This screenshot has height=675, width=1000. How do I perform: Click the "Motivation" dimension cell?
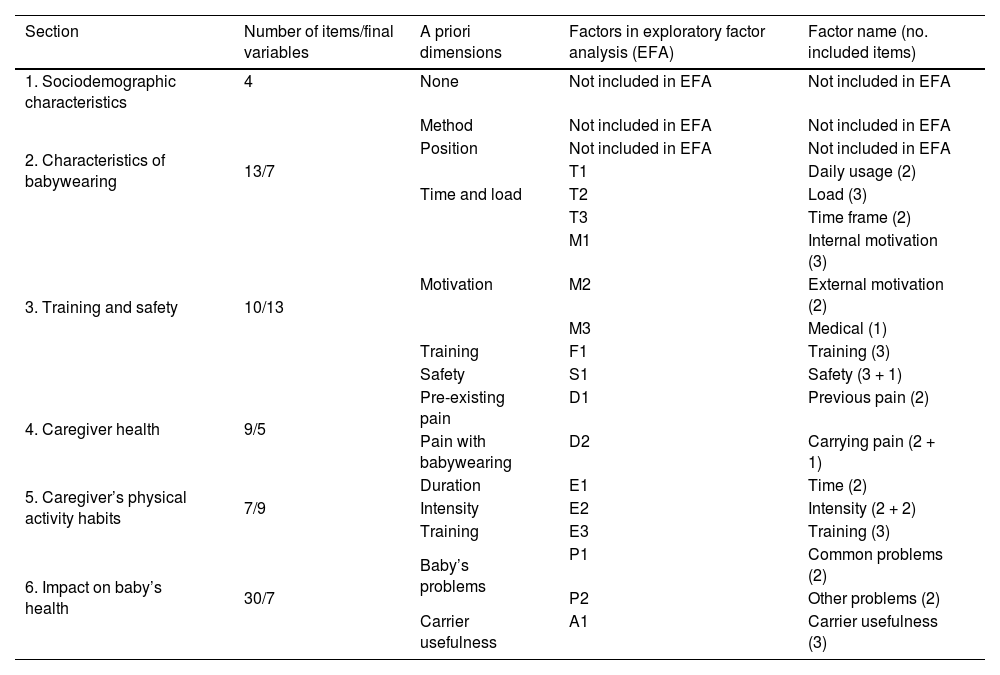pos(456,284)
